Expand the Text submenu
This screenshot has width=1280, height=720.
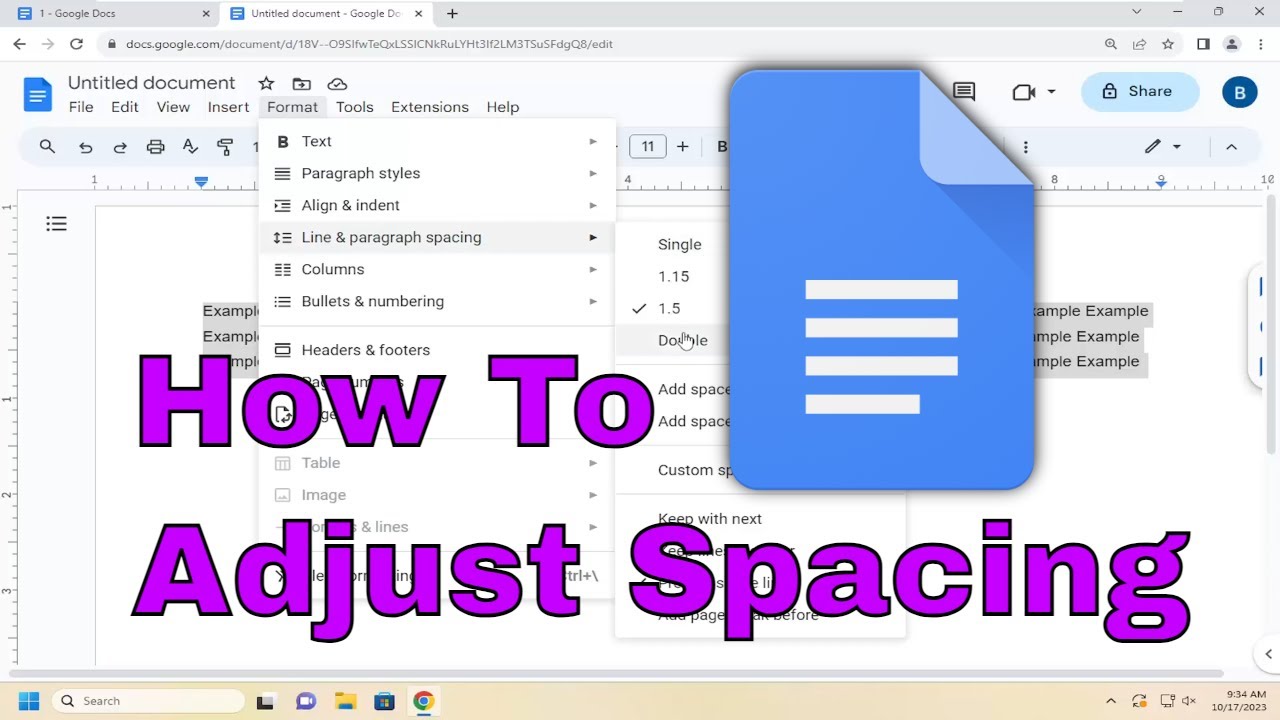click(436, 141)
